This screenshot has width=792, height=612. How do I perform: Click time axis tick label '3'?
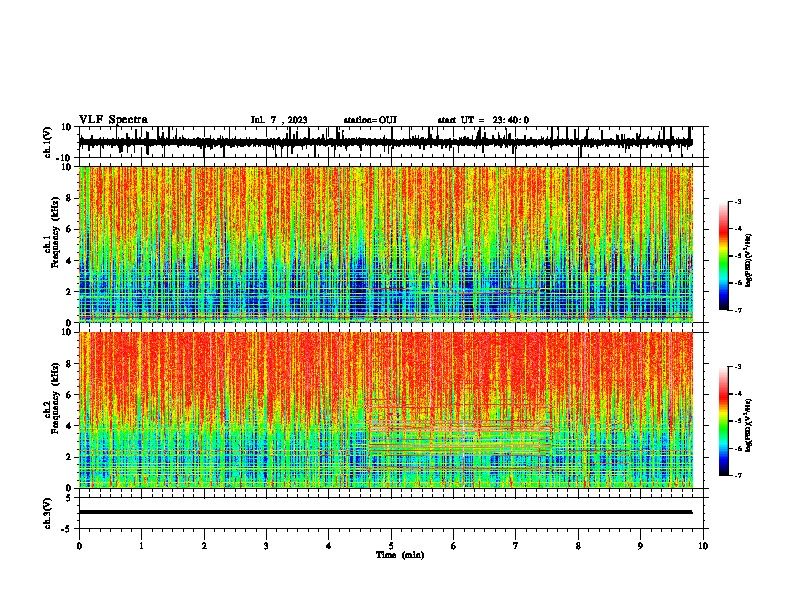266,546
